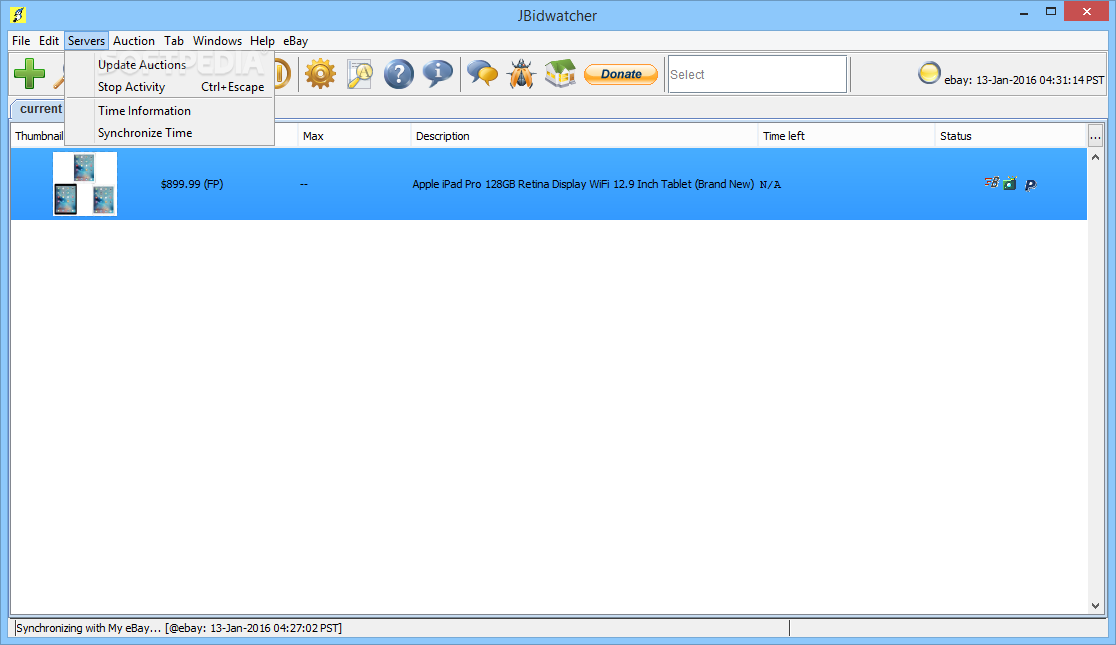Viewport: 1116px width, 645px height.
Task: Open the column chooser ellipsis button
Action: click(x=1095, y=135)
